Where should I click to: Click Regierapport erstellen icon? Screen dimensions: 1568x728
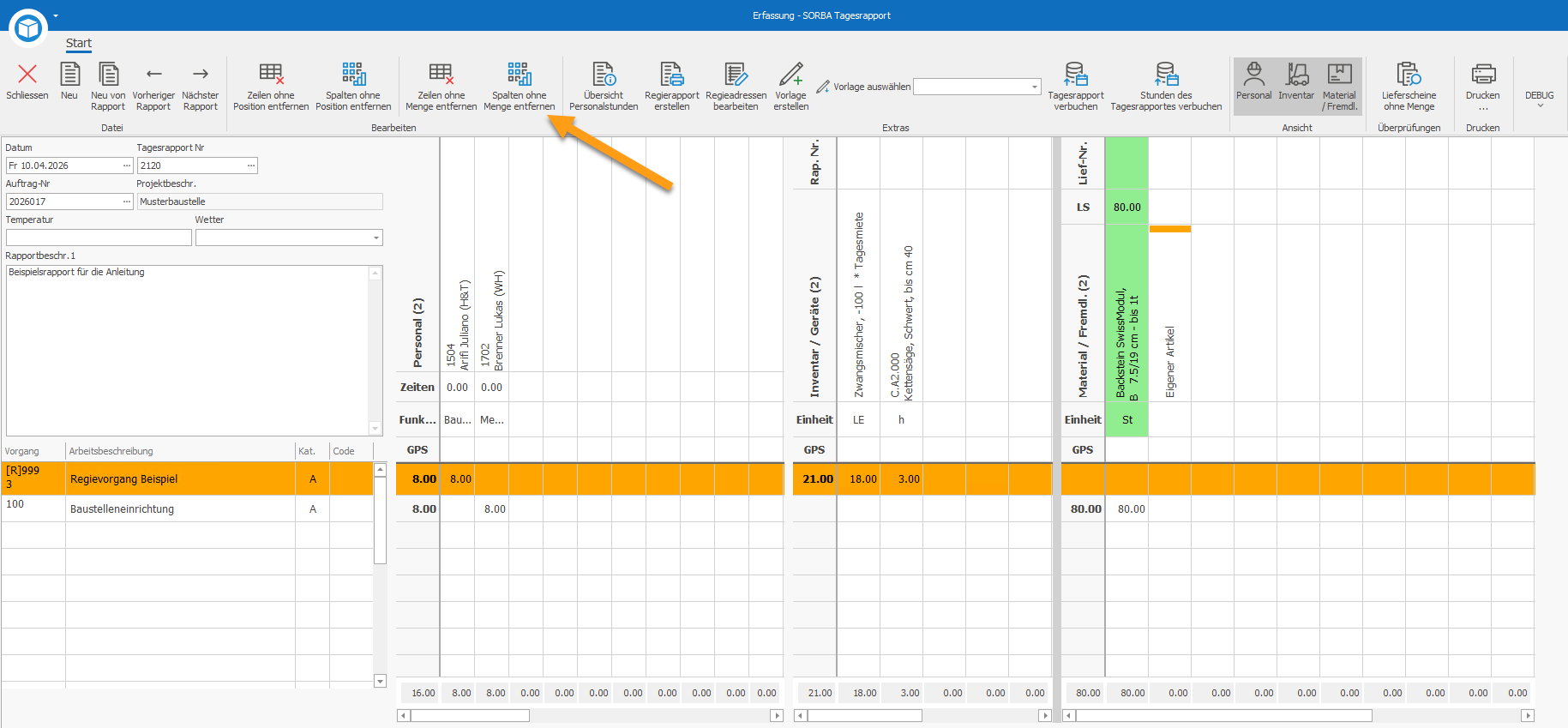[x=672, y=75]
